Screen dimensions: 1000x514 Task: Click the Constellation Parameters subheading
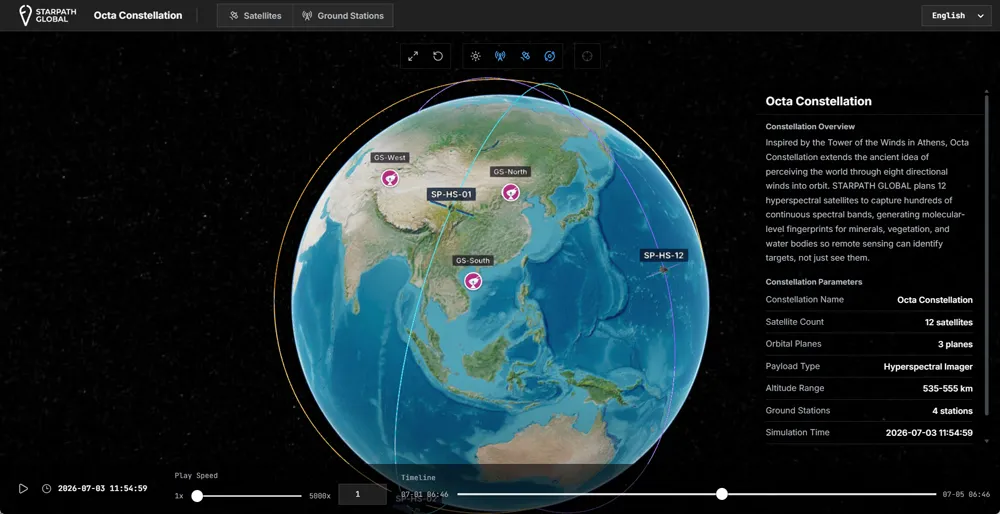tap(814, 281)
